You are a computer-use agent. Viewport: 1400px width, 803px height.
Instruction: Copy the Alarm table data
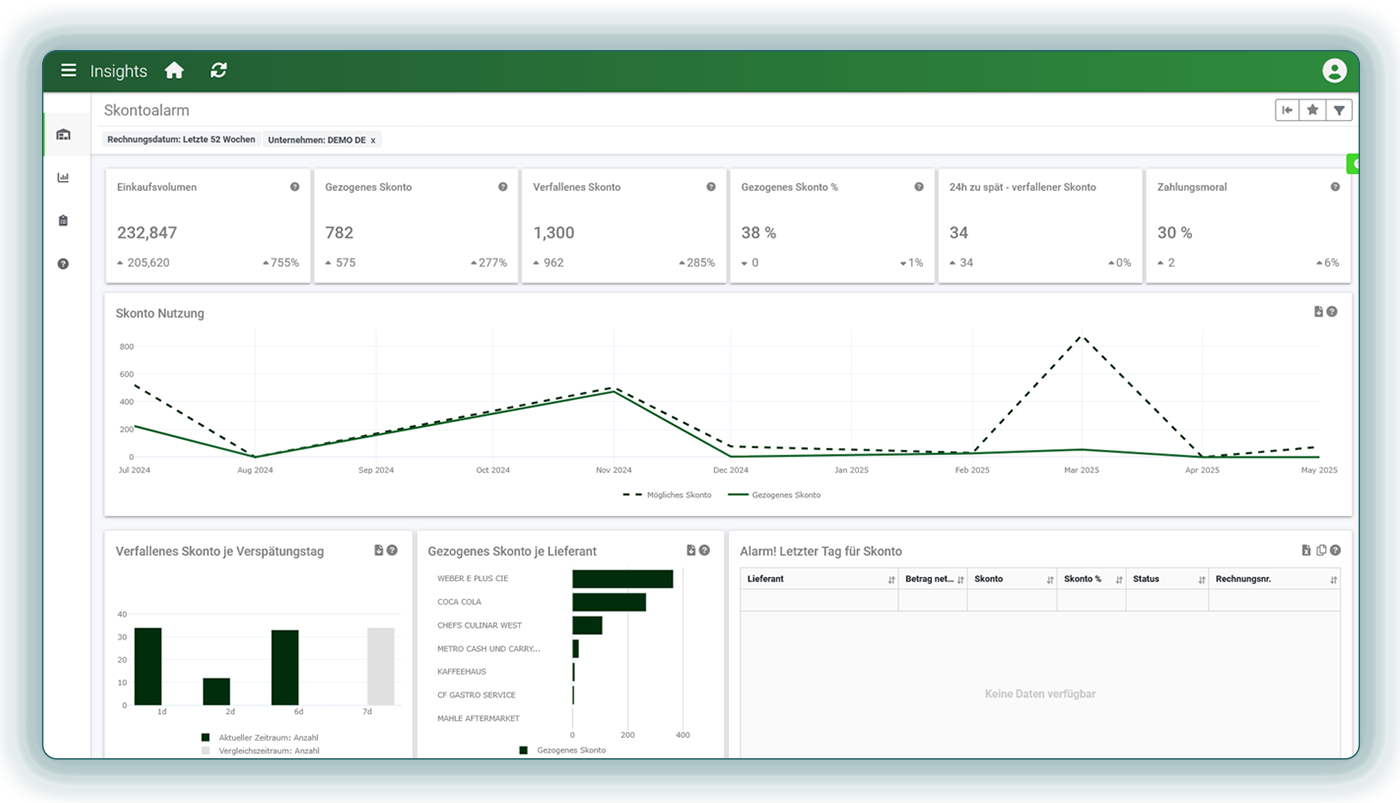[1321, 550]
